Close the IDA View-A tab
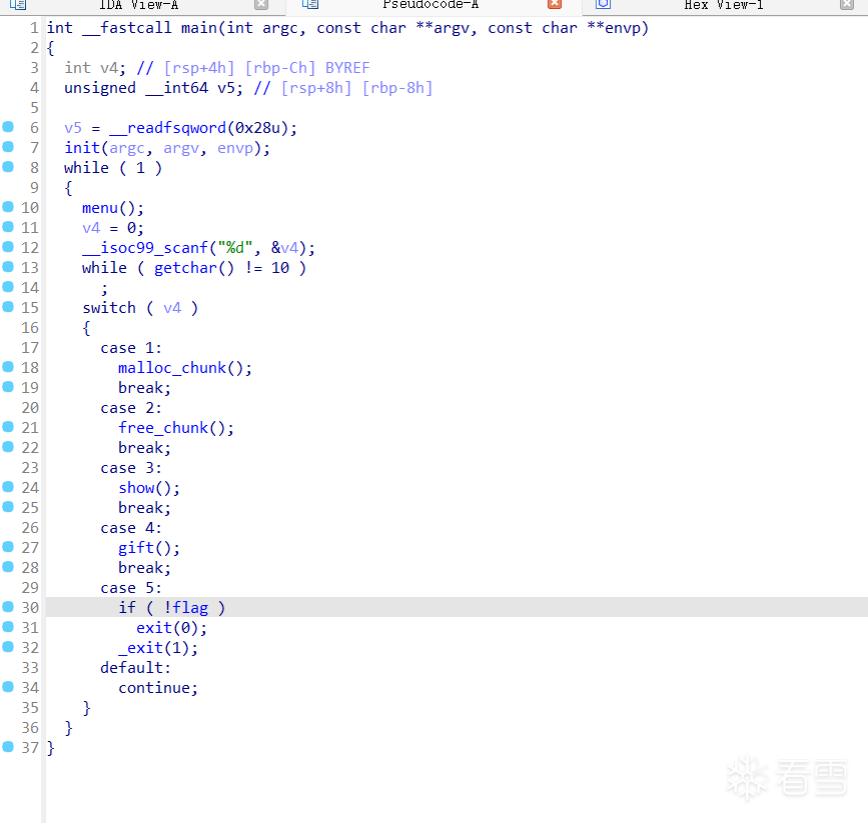Image resolution: width=868 pixels, height=823 pixels. [261, 4]
